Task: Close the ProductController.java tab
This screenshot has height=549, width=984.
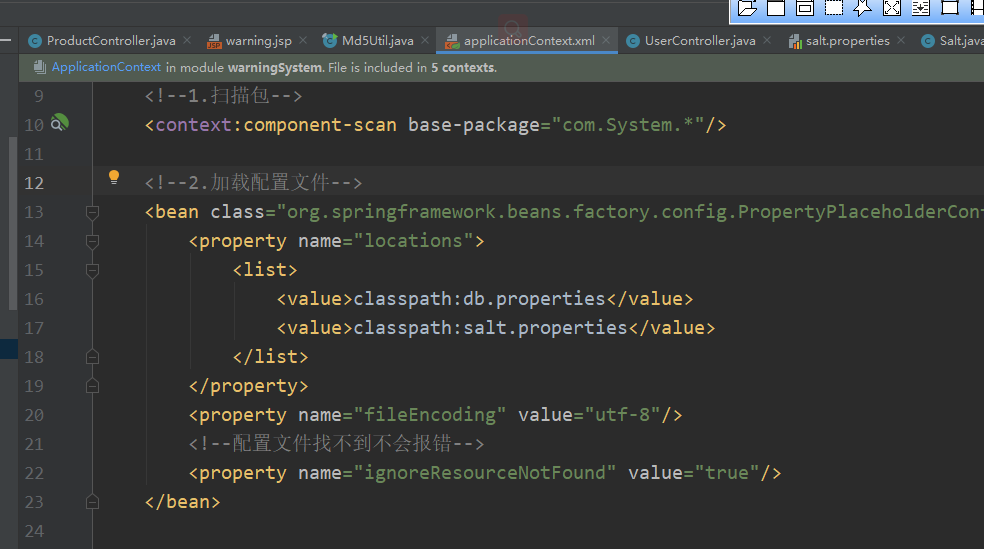Action: click(187, 40)
